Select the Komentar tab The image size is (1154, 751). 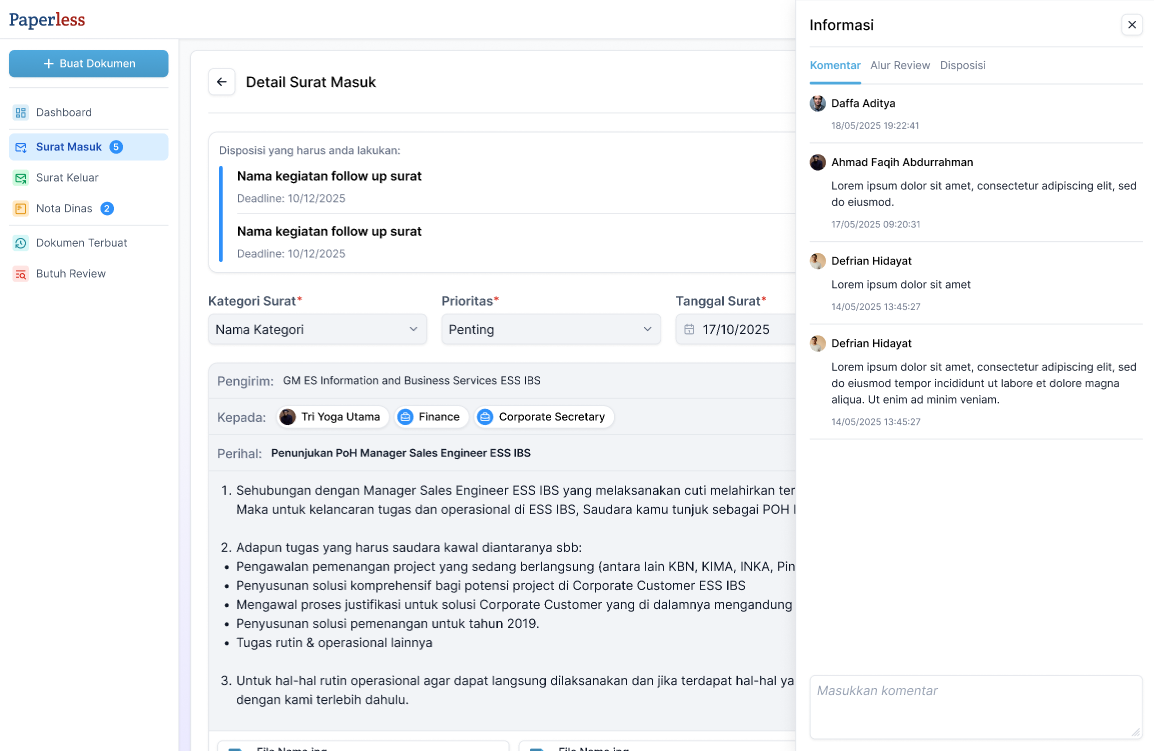(835, 66)
